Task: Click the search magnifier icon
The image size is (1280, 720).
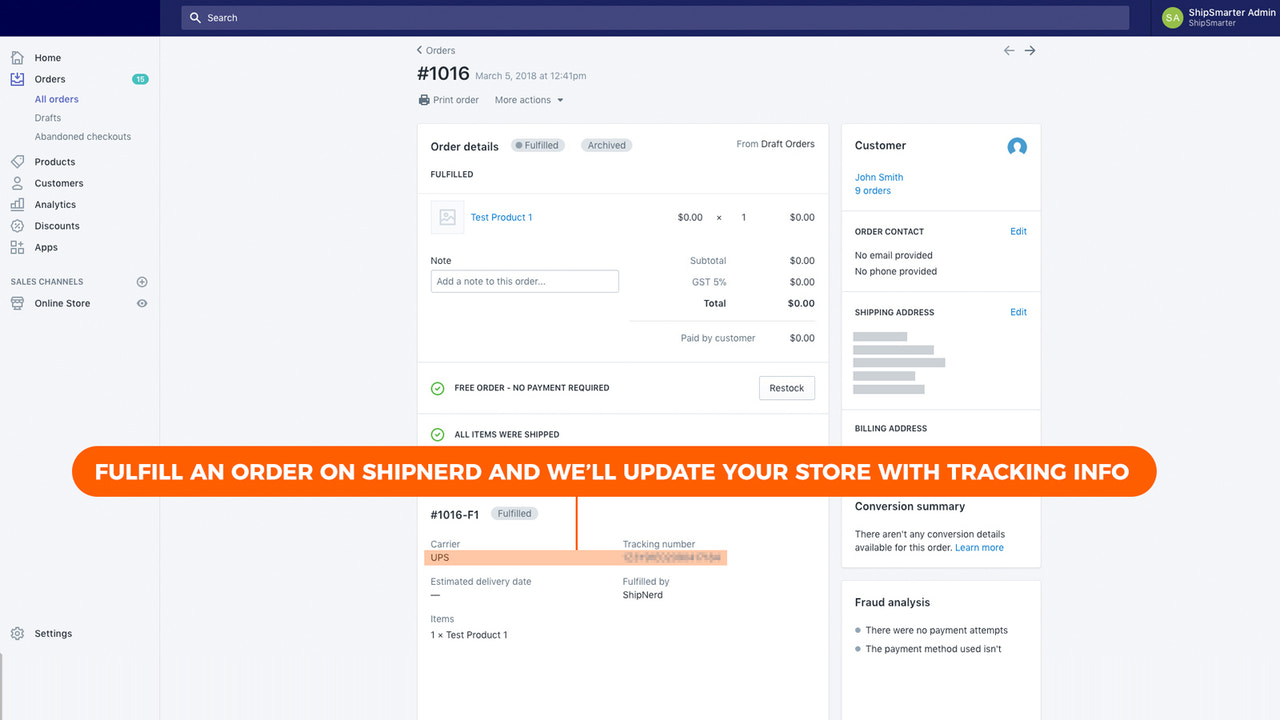Action: tap(194, 17)
